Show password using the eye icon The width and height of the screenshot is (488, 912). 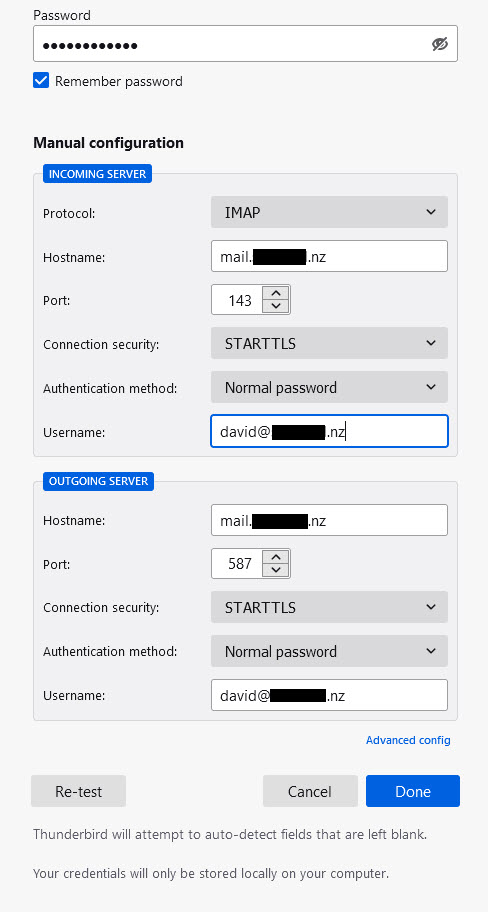coord(440,44)
